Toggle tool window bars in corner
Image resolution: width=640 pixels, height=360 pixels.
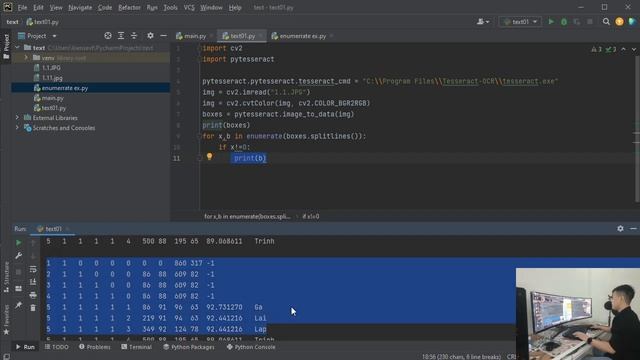click(6, 356)
